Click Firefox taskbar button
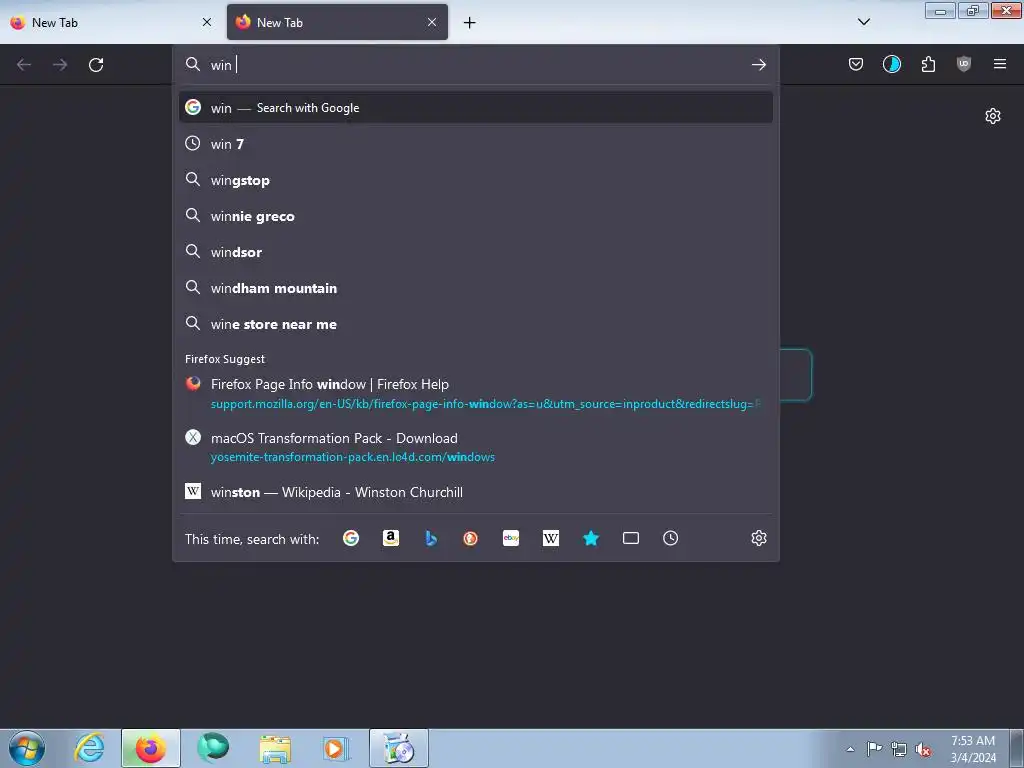Image resolution: width=1024 pixels, height=768 pixels. click(x=151, y=748)
